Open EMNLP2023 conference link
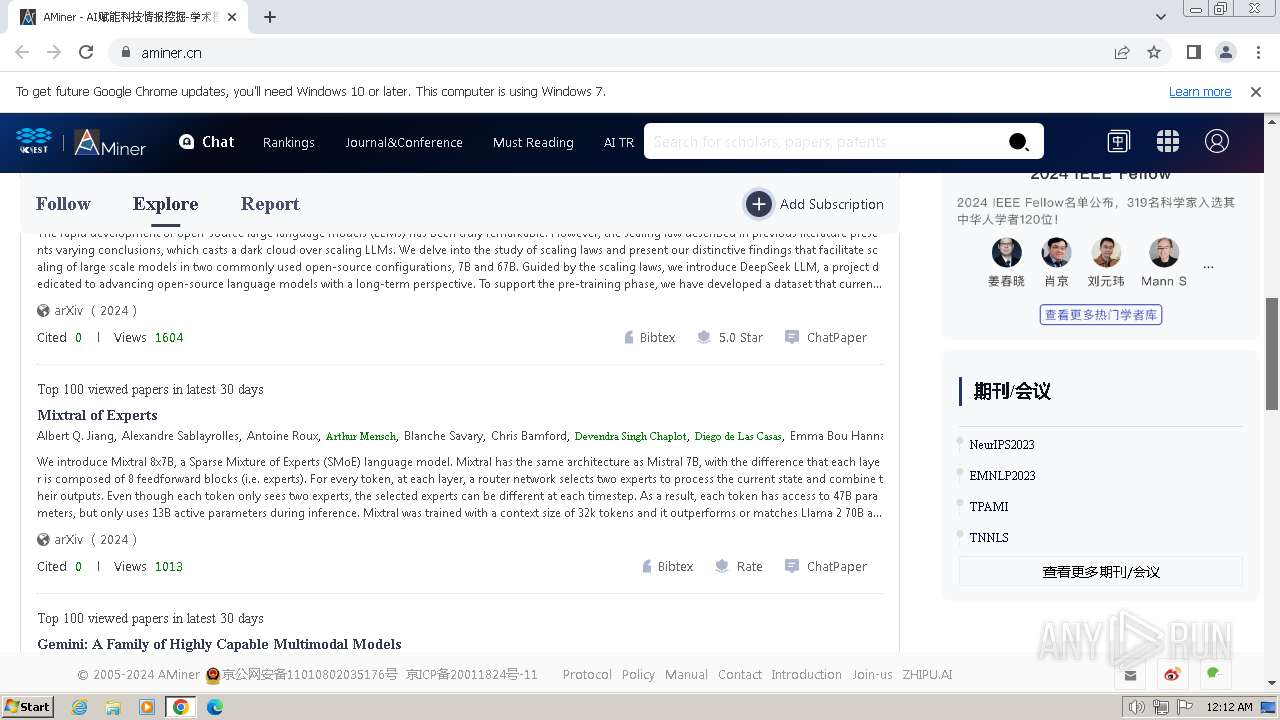The width and height of the screenshot is (1280, 720). (1002, 476)
